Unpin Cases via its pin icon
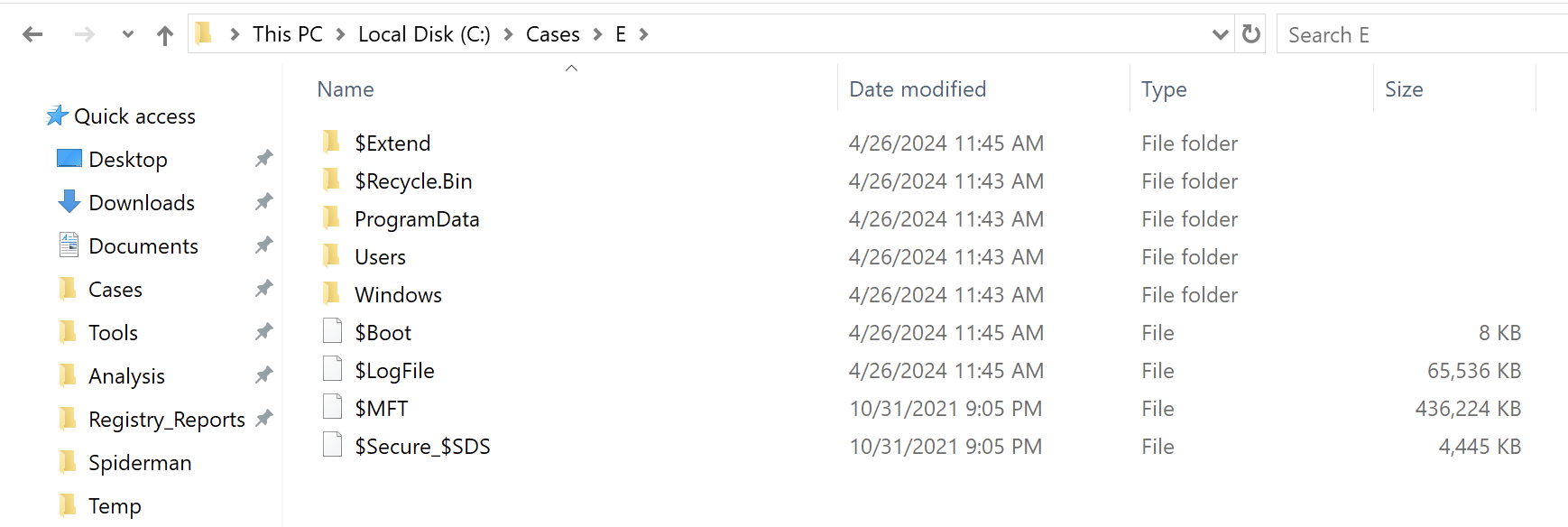Image resolution: width=1568 pixels, height=527 pixels. 263,289
